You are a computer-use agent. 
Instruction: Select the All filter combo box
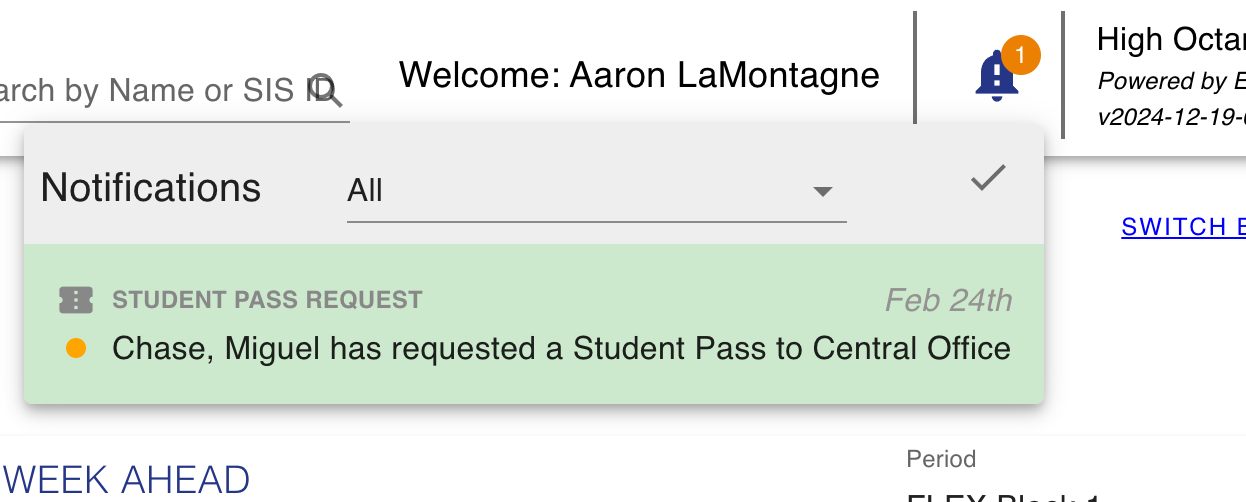[x=596, y=191]
